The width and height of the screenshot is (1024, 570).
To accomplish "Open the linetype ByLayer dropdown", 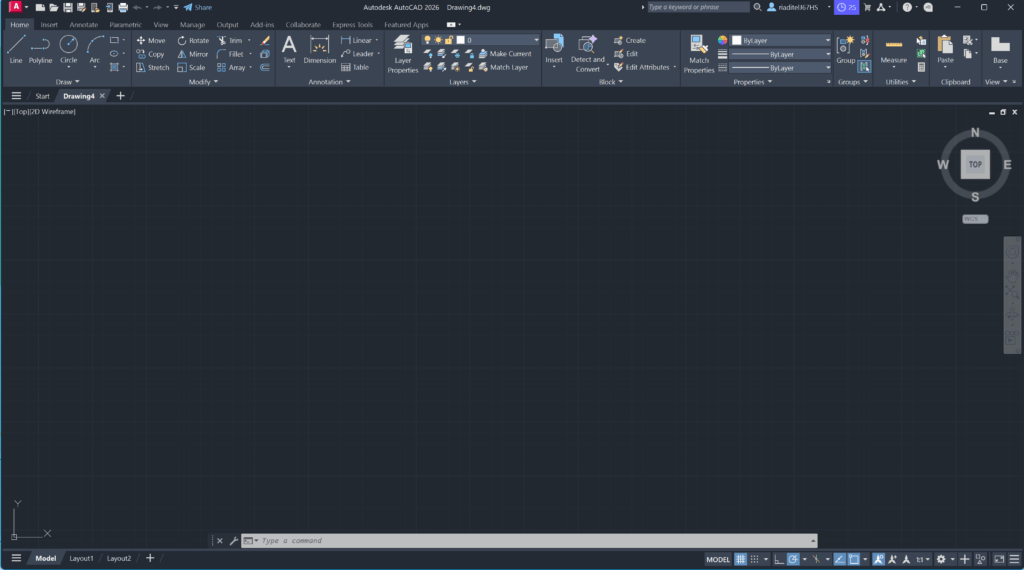I will (781, 68).
